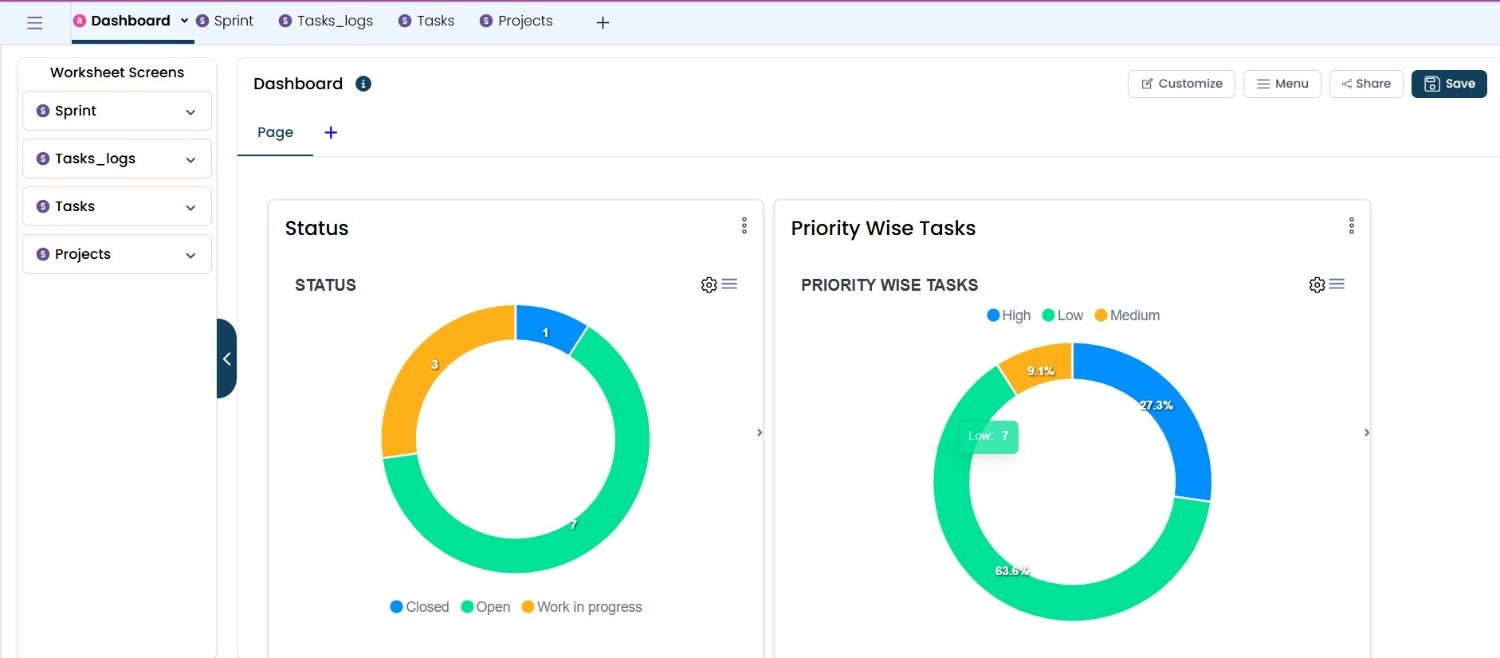1500x658 pixels.
Task: Open Status chart gear settings
Action: [x=709, y=285]
